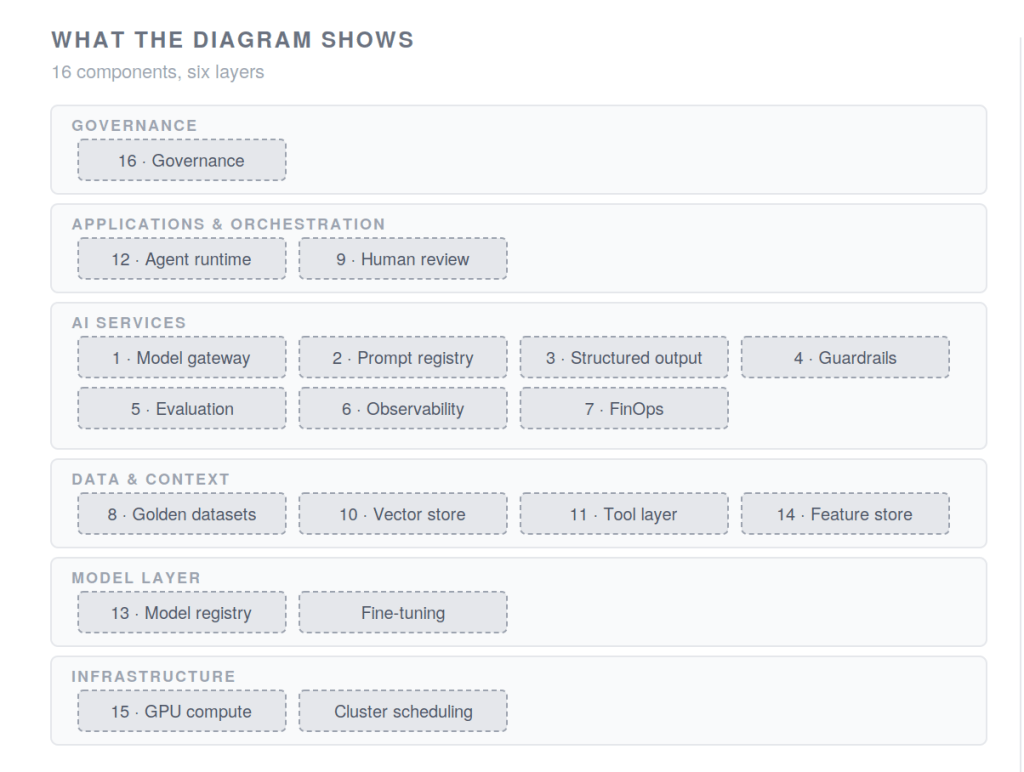Open the 9 · Human review component
Viewport: 1024px width, 772px height.
403,259
